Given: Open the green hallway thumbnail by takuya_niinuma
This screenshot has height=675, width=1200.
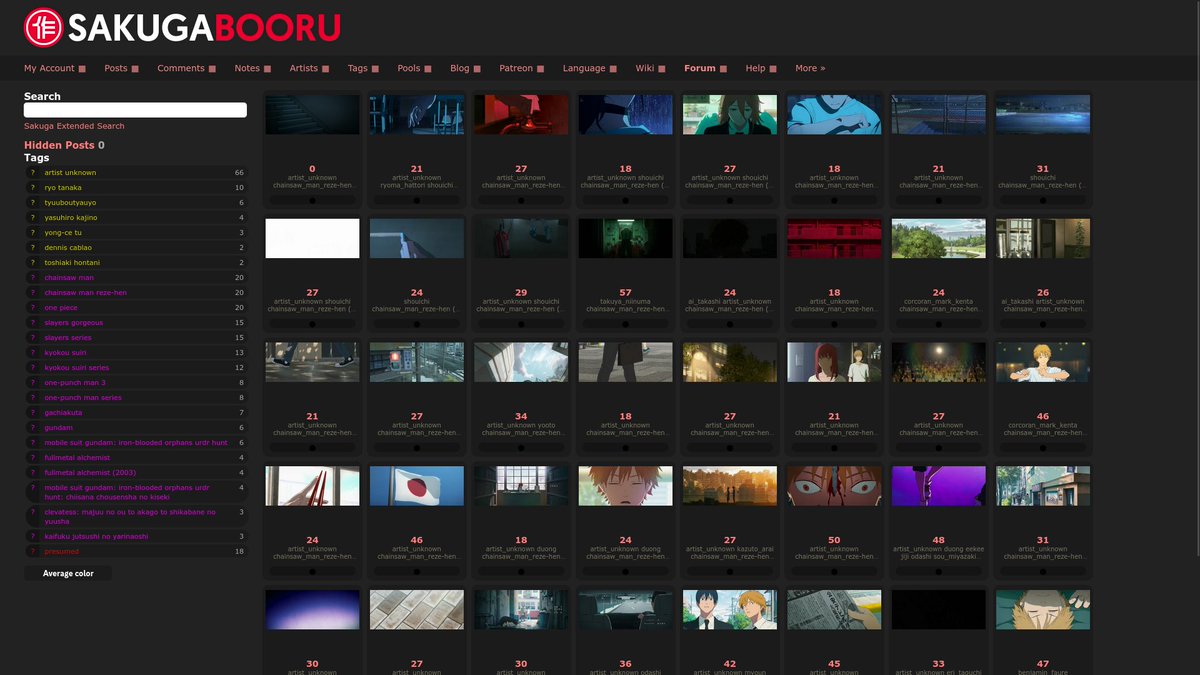Looking at the screenshot, I should pyautogui.click(x=625, y=238).
